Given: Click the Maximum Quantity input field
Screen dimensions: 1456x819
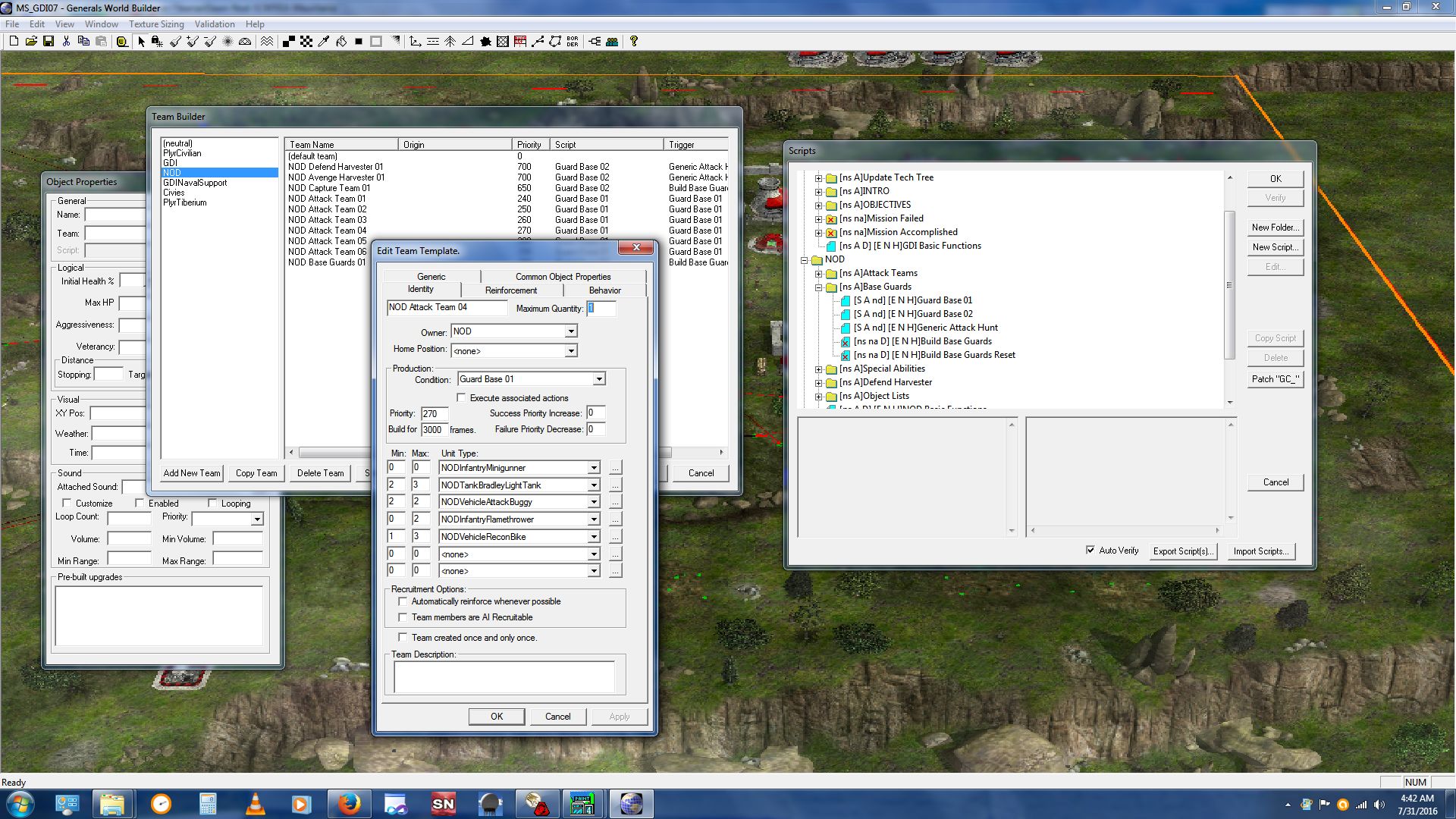Looking at the screenshot, I should (601, 308).
